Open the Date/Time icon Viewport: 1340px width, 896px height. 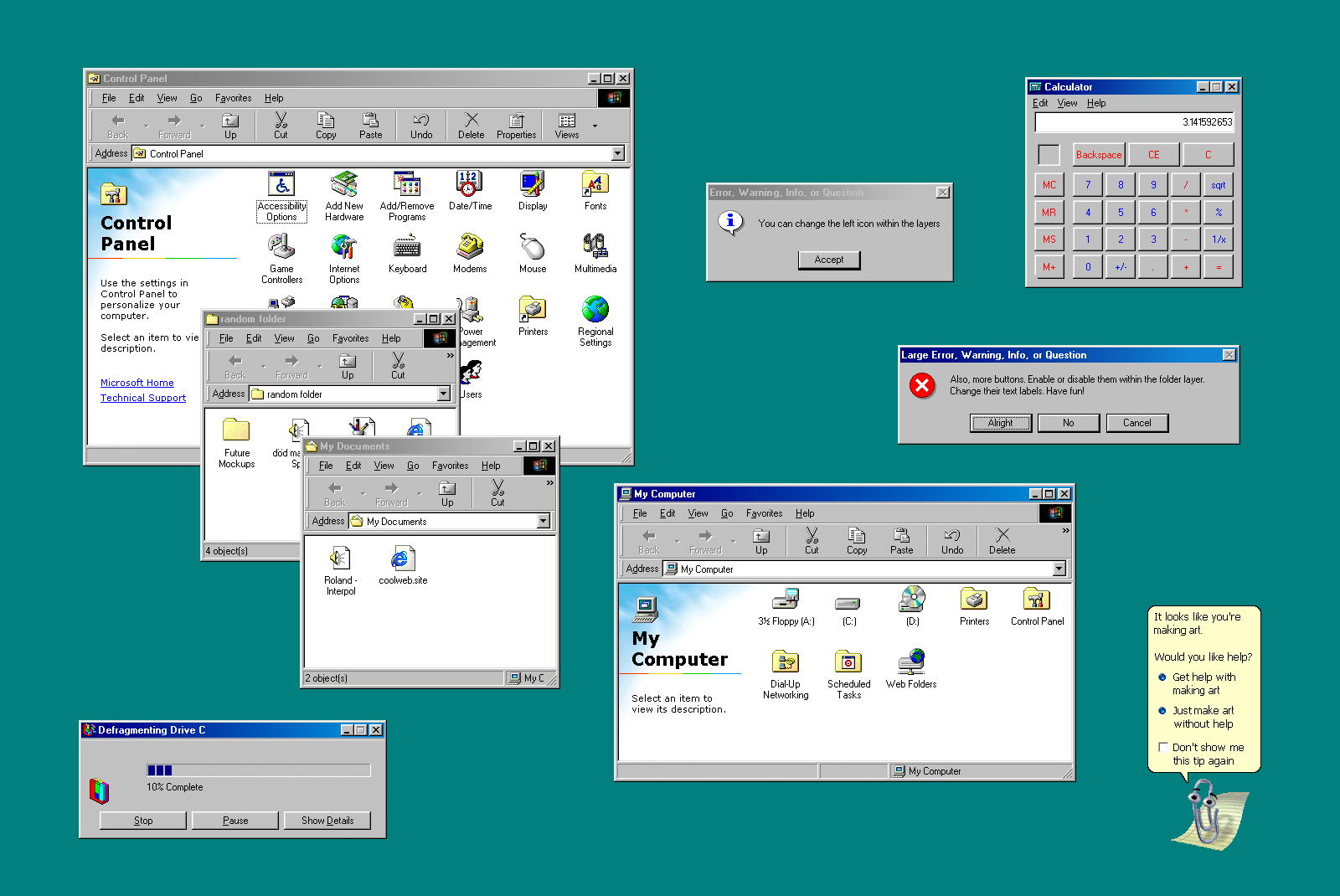pyautogui.click(x=470, y=191)
